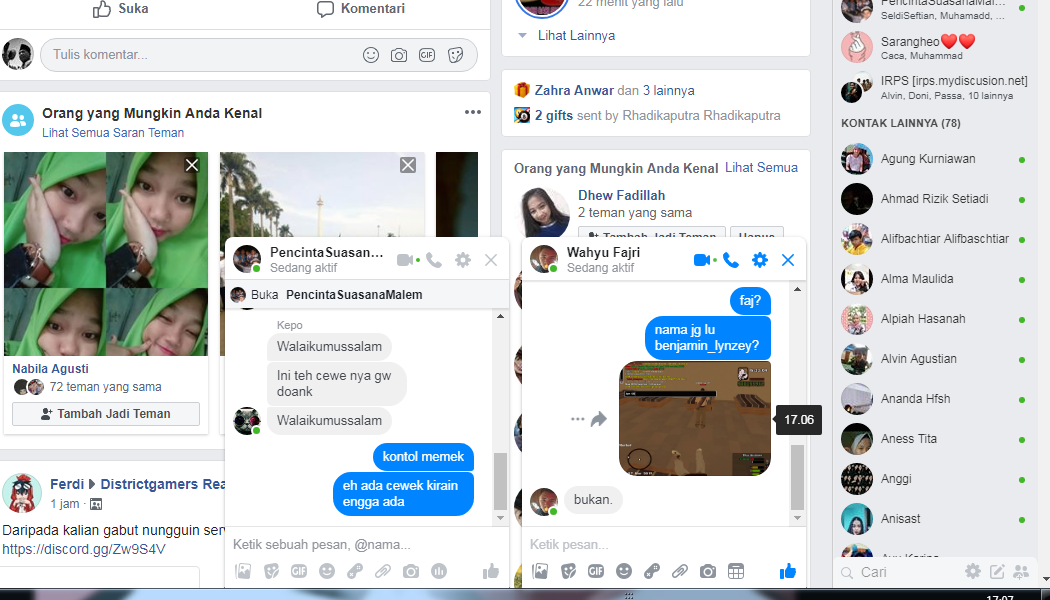Viewport: 1050px width, 600px height.
Task: Open emoji picker in Wahyu Fajri chat
Action: 623,571
